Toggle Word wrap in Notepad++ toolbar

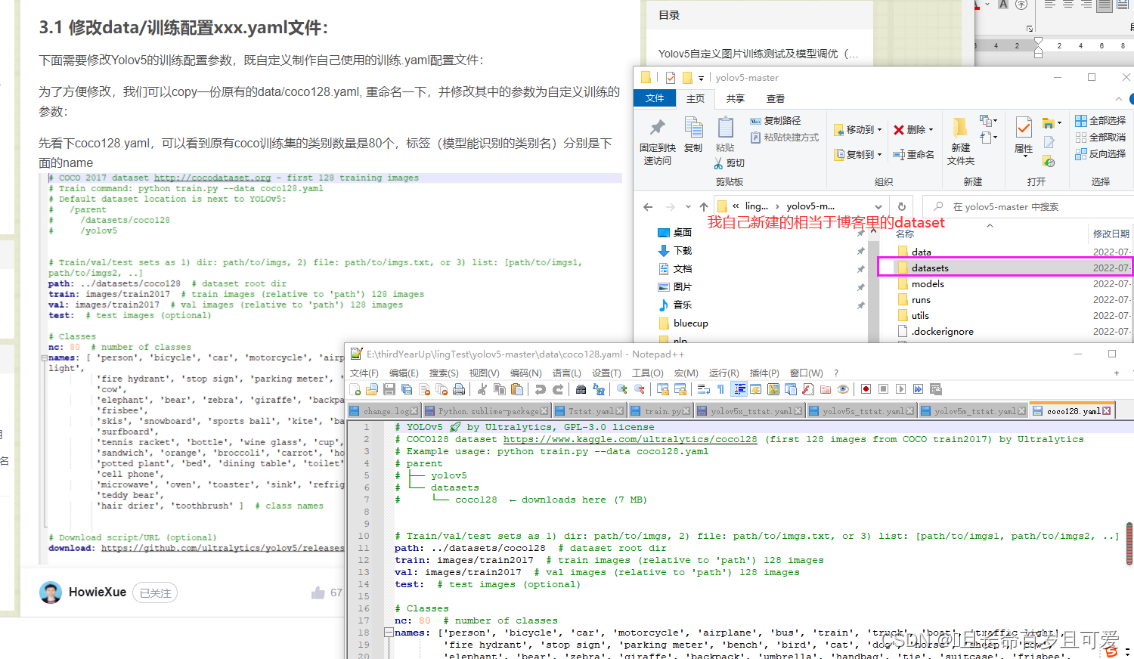(x=703, y=390)
